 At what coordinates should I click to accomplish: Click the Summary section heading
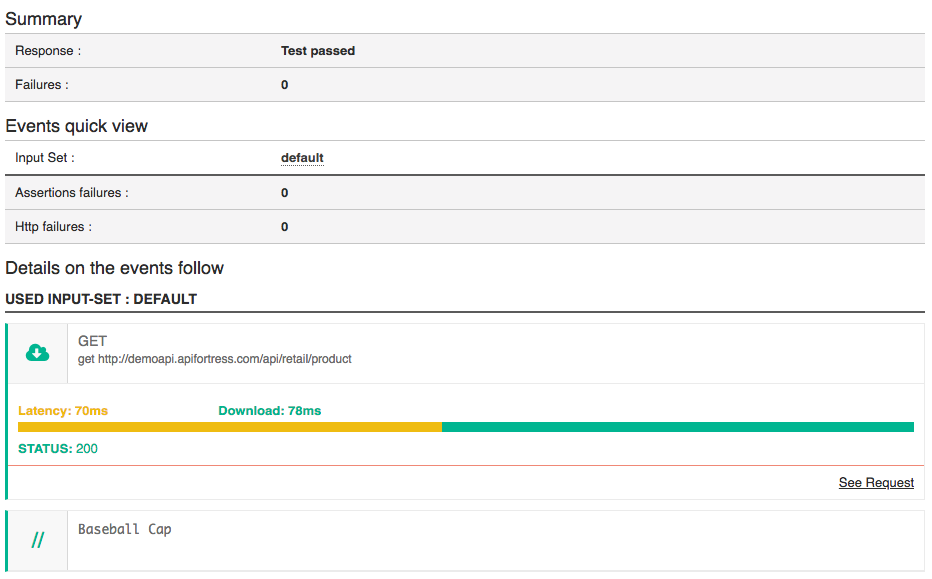click(x=44, y=19)
